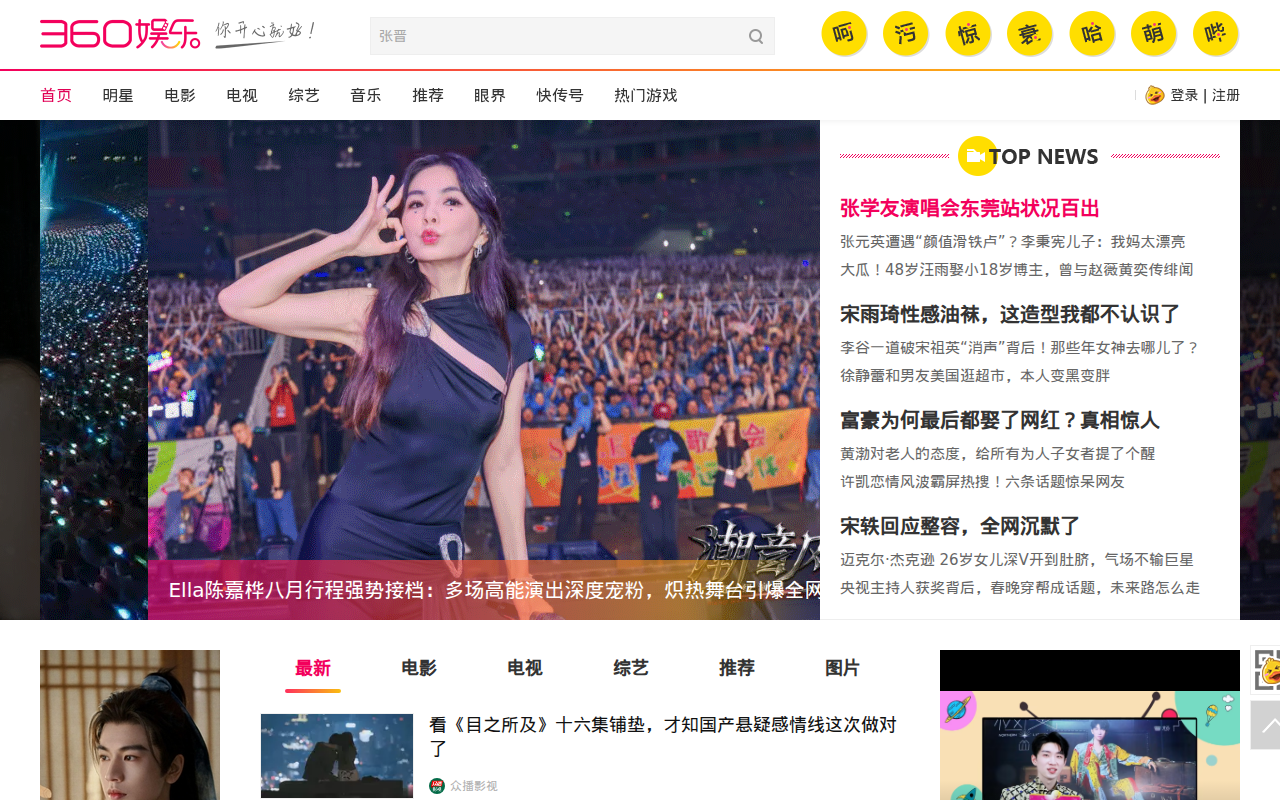This screenshot has height=800, width=1280.
Task: Open 热门游戏 in the navigation bar
Action: click(x=645, y=95)
